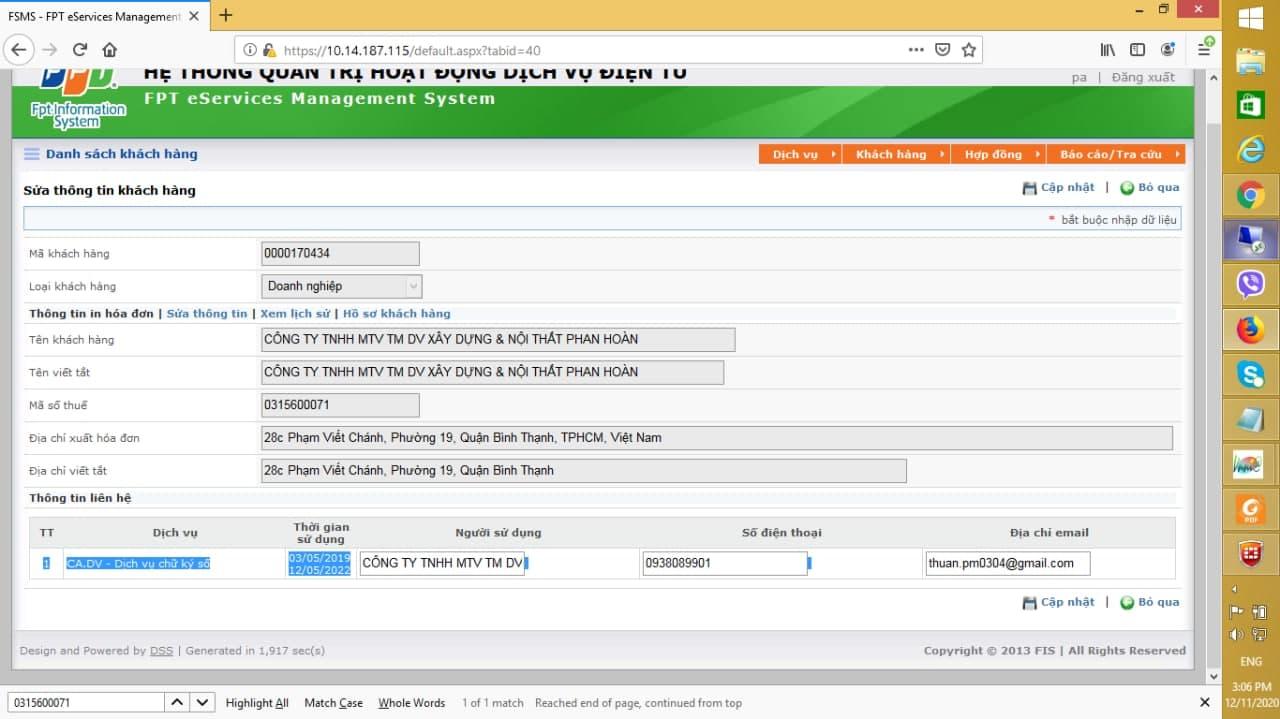Image resolution: width=1280 pixels, height=719 pixels.
Task: Open the Windows Store taskbar icon
Action: pyautogui.click(x=1251, y=105)
